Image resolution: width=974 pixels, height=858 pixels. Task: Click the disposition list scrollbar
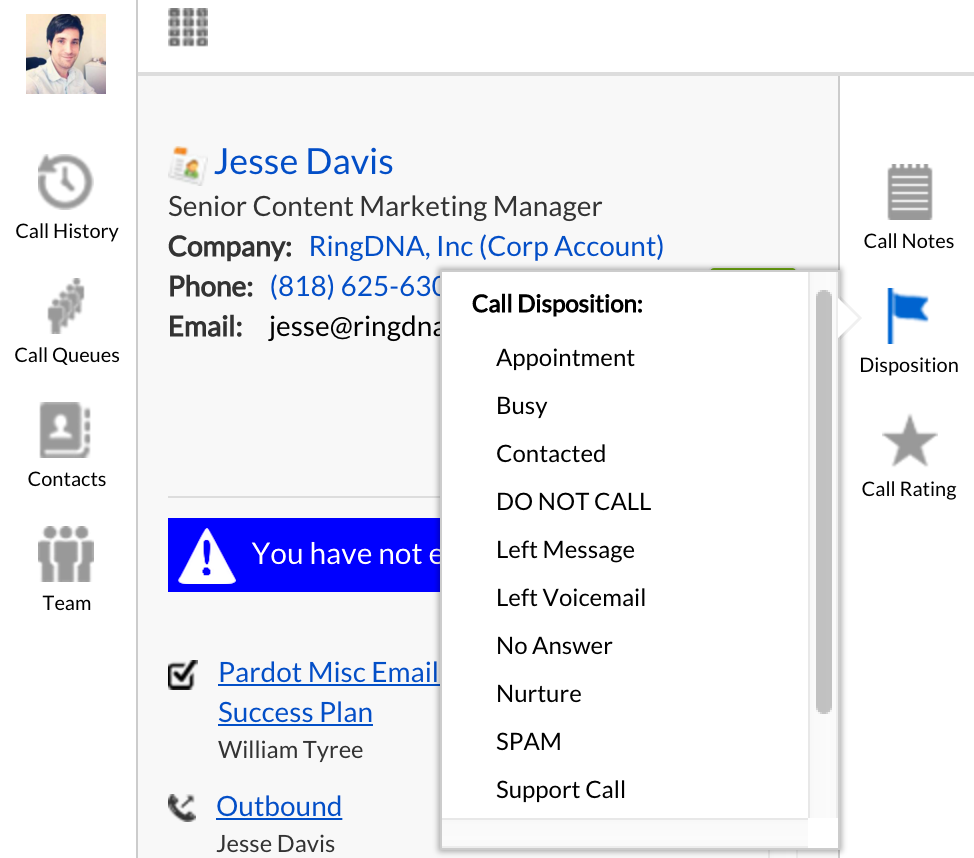(x=824, y=502)
